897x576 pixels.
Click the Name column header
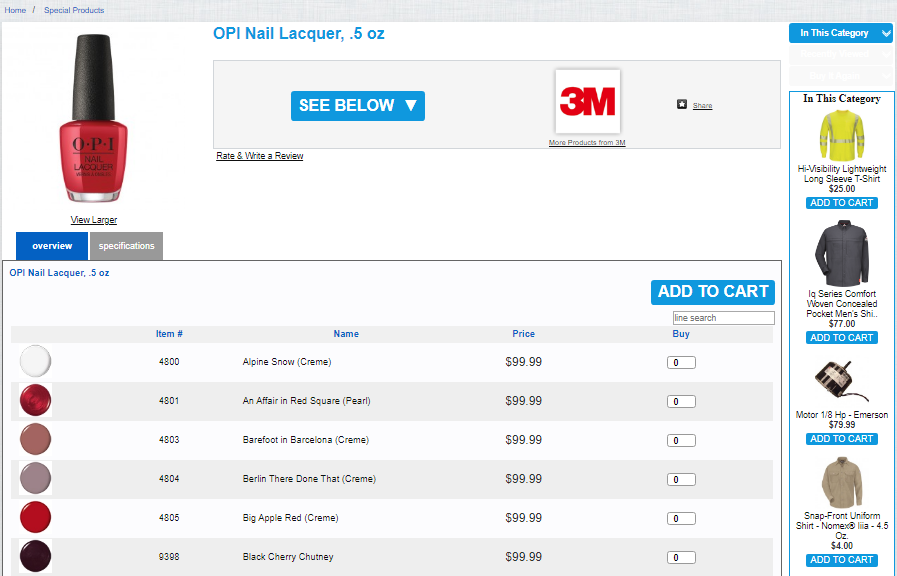pos(346,333)
